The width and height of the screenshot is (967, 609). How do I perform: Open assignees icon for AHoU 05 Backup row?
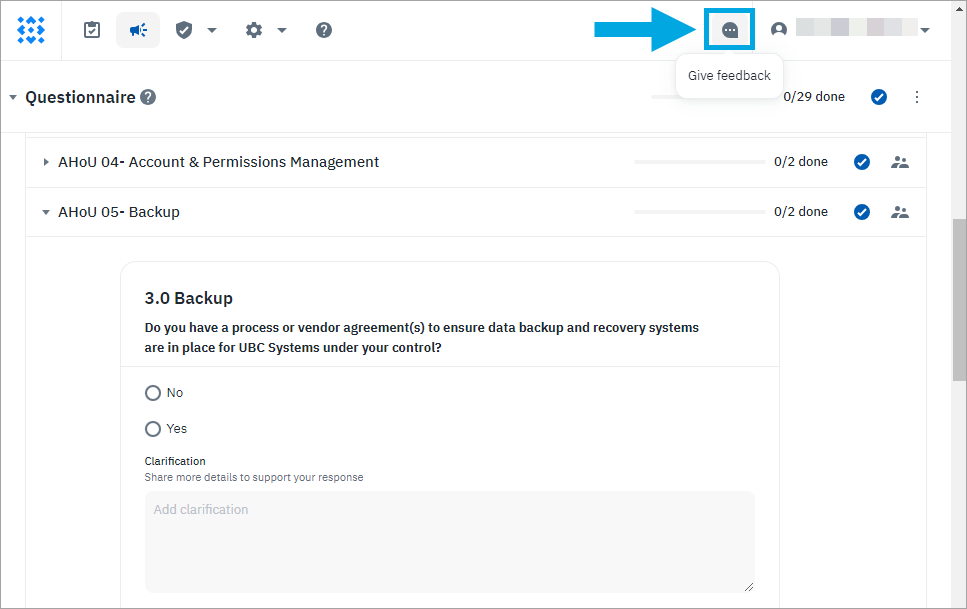click(900, 212)
